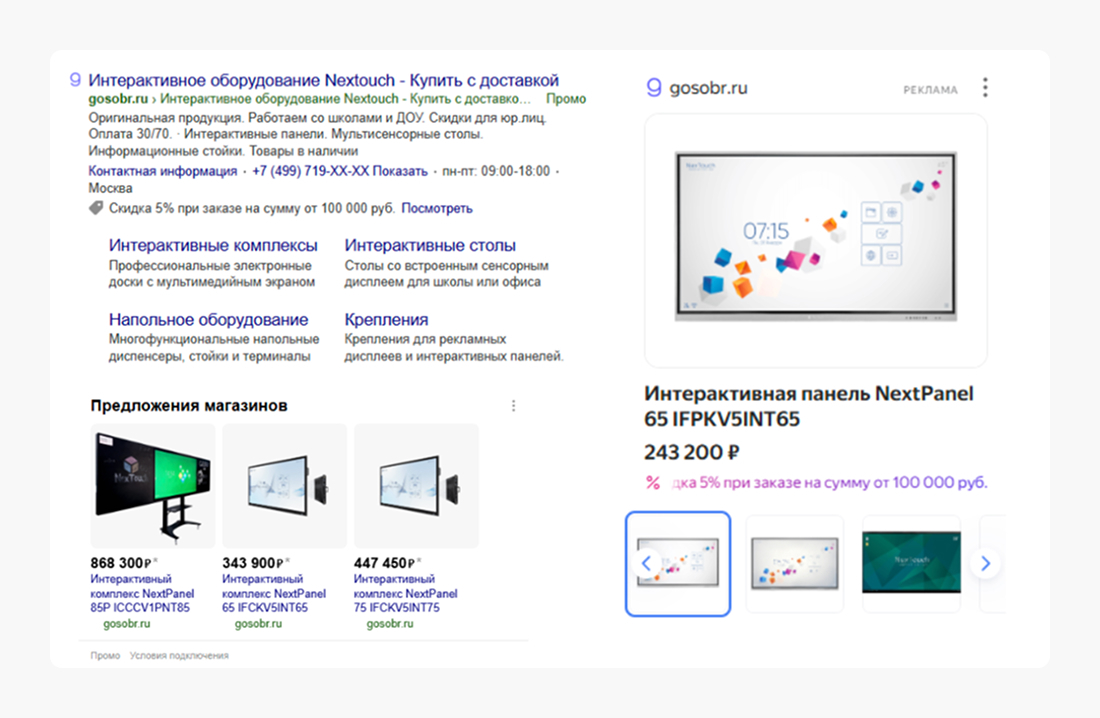Click gosobr.ru under the 447 450 ₽ offer
The width and height of the screenshot is (1100, 718).
[x=390, y=623]
